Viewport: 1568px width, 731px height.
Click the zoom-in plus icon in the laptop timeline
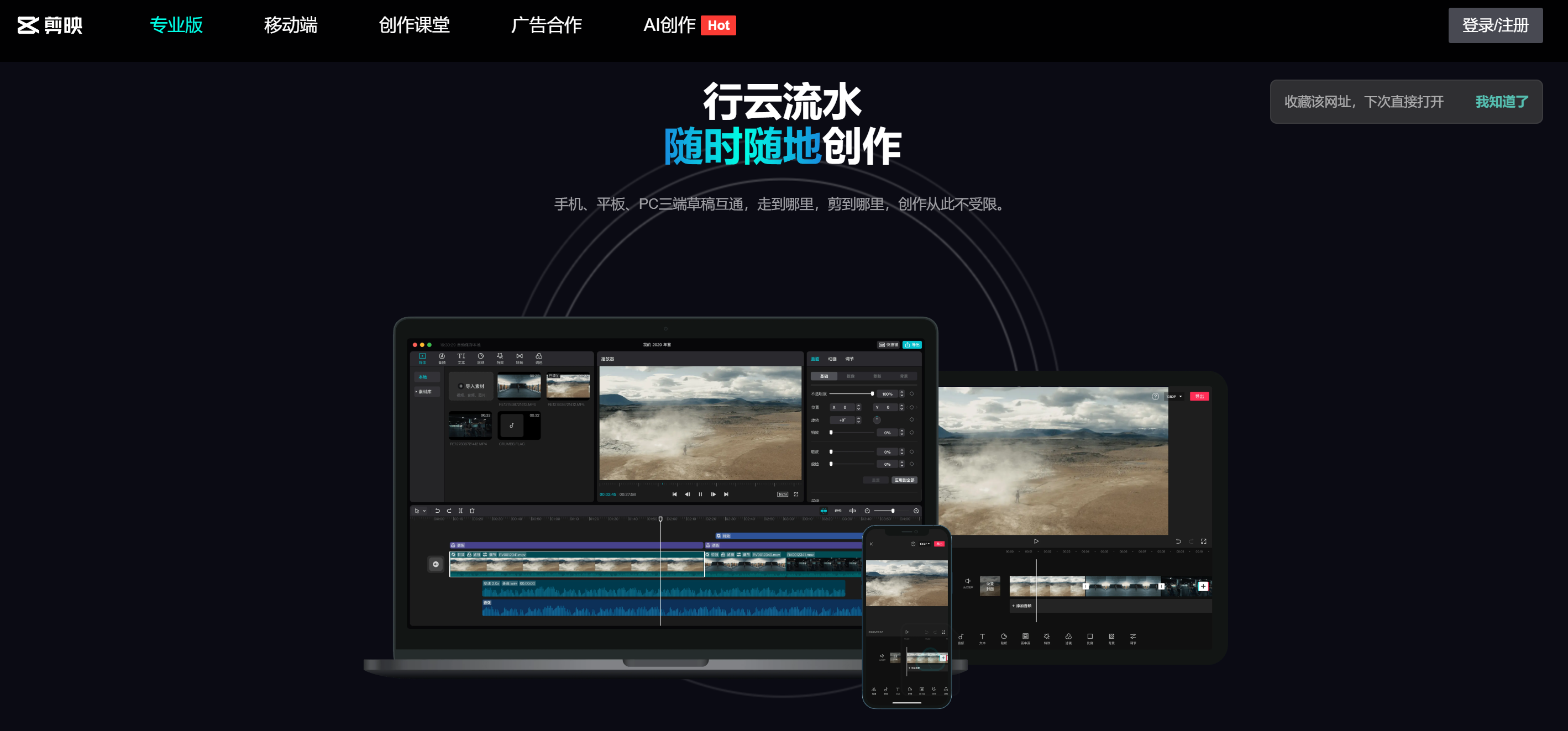point(916,511)
